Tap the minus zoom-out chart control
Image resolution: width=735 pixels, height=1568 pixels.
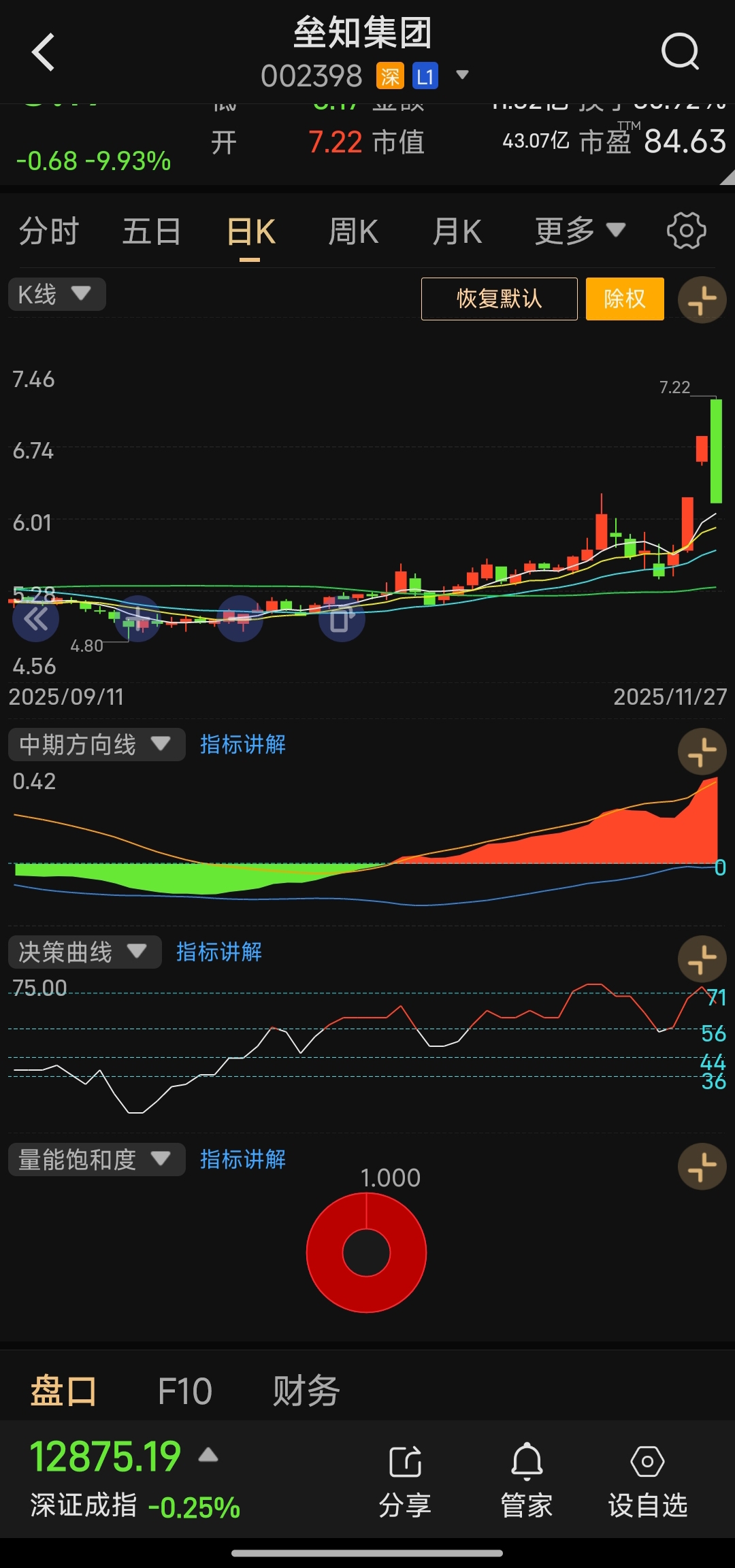240,619
